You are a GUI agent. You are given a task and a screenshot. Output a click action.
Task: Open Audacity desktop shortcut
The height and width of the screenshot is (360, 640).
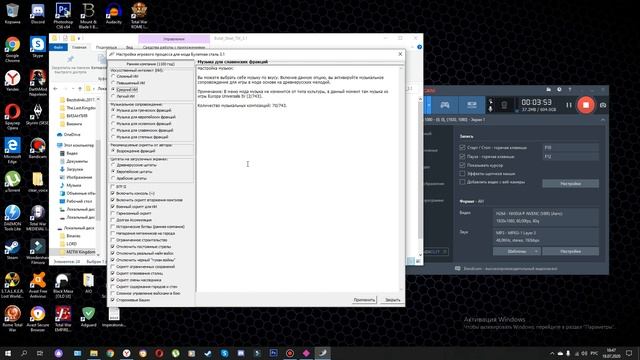point(113,13)
